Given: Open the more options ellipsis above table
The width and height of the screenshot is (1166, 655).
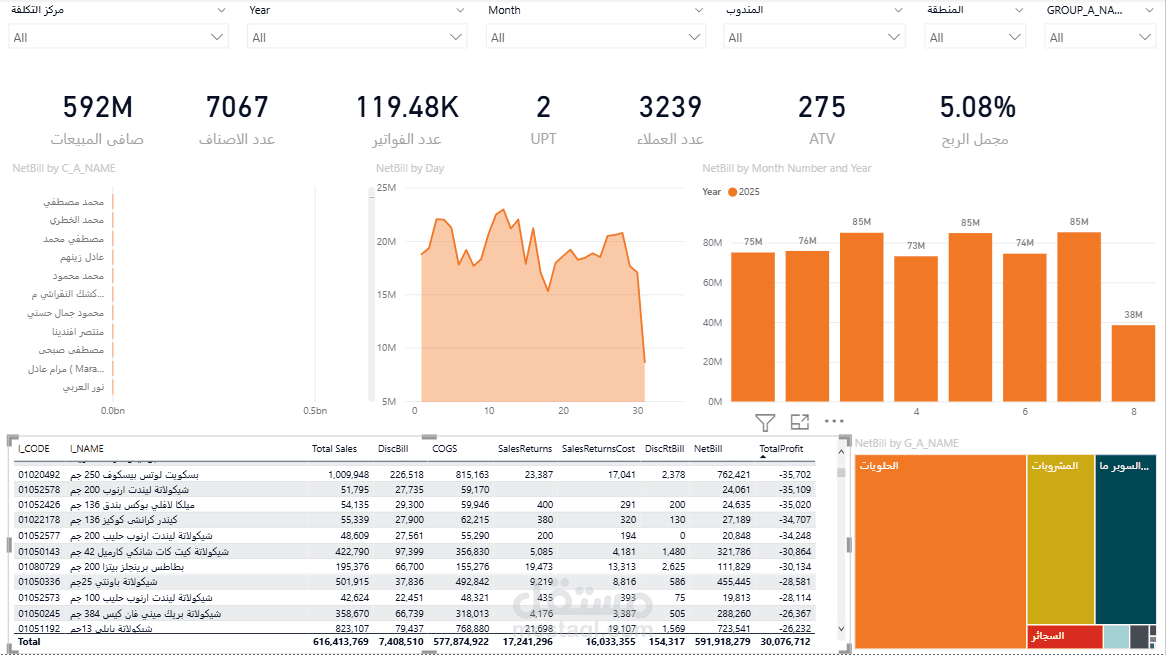Looking at the screenshot, I should (x=834, y=421).
